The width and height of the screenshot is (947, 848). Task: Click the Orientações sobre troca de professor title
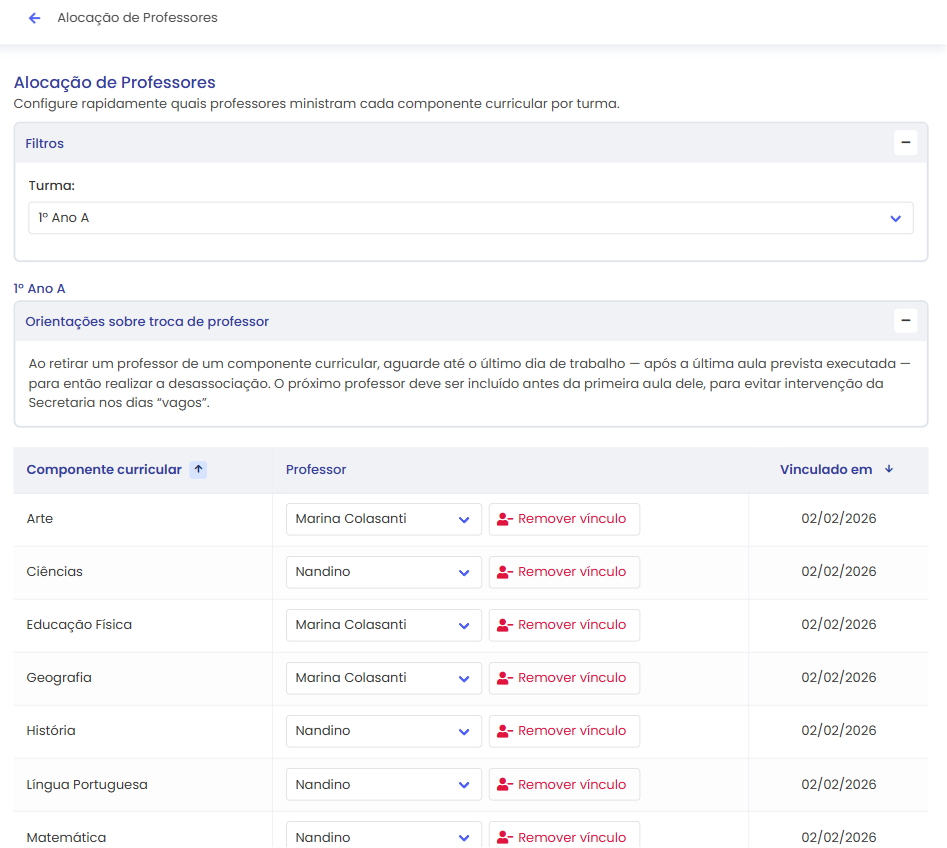pyautogui.click(x=147, y=321)
